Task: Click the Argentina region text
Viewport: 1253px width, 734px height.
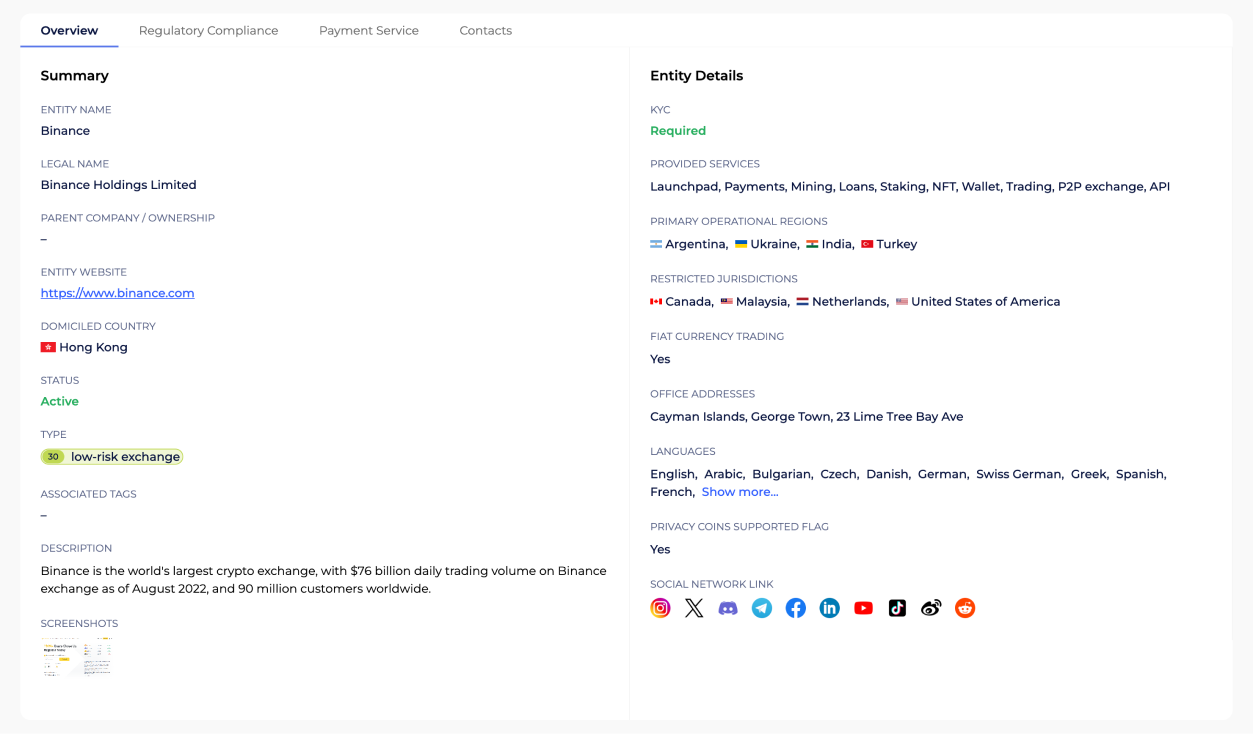Action: point(695,244)
